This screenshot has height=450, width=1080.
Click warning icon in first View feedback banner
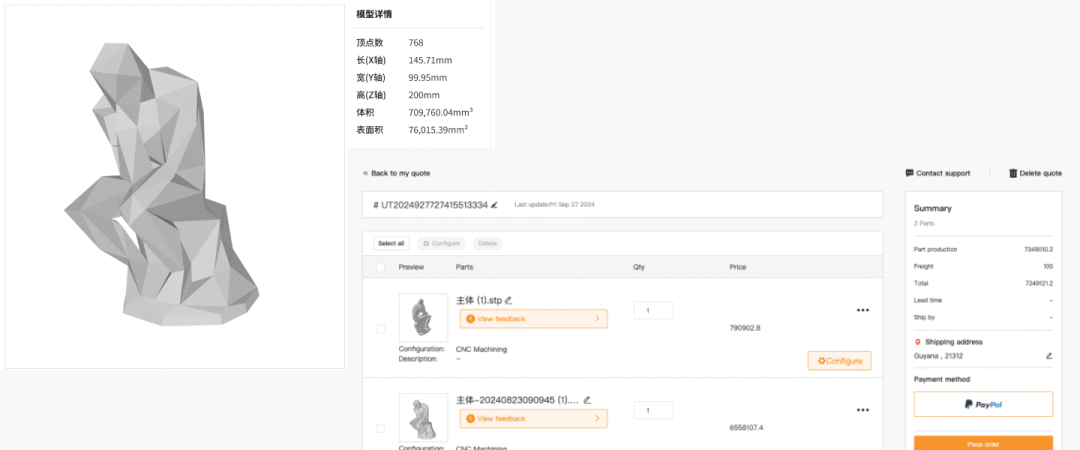click(x=470, y=319)
